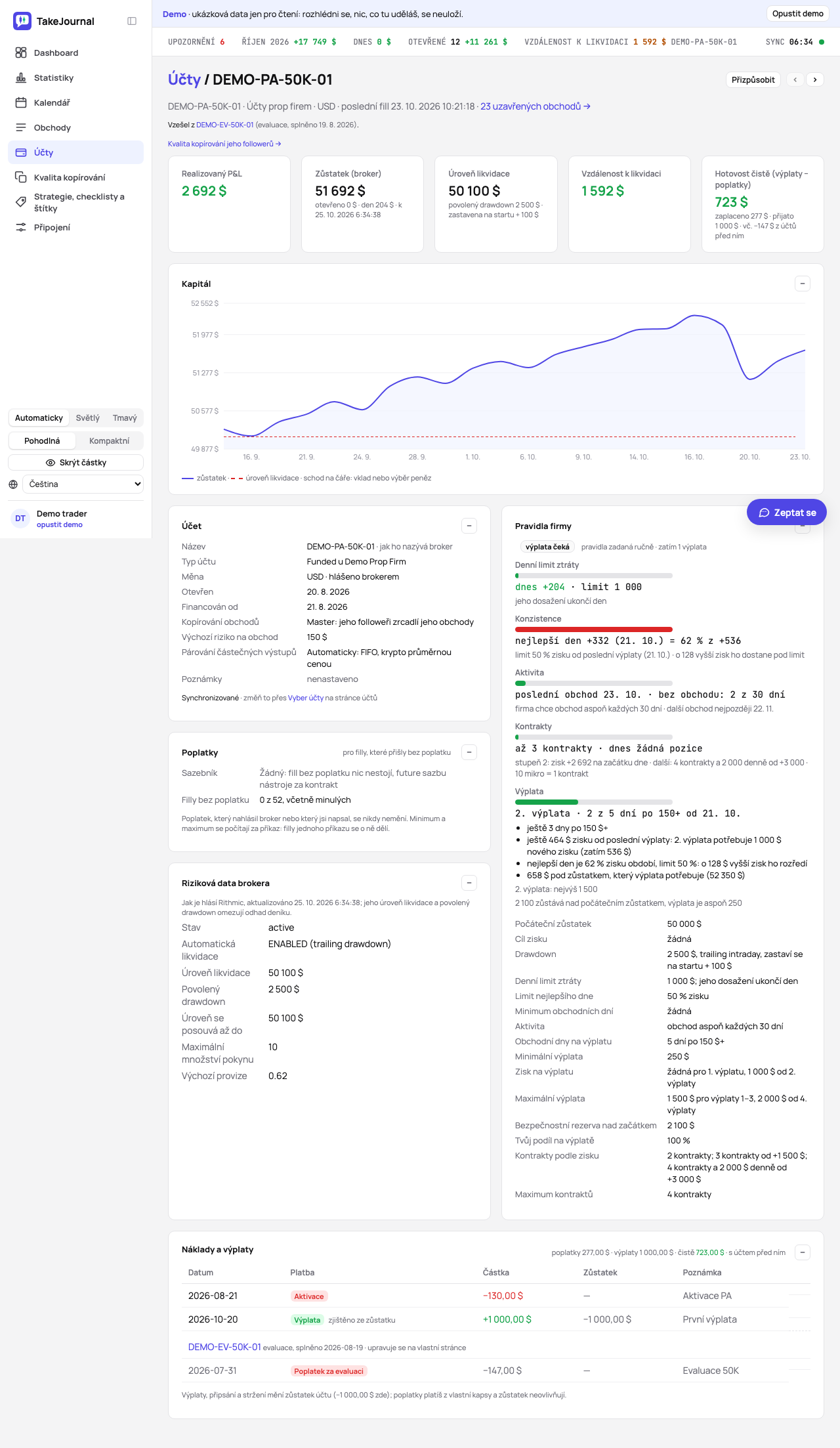
Task: Select Pohodlná density
Action: [42, 441]
